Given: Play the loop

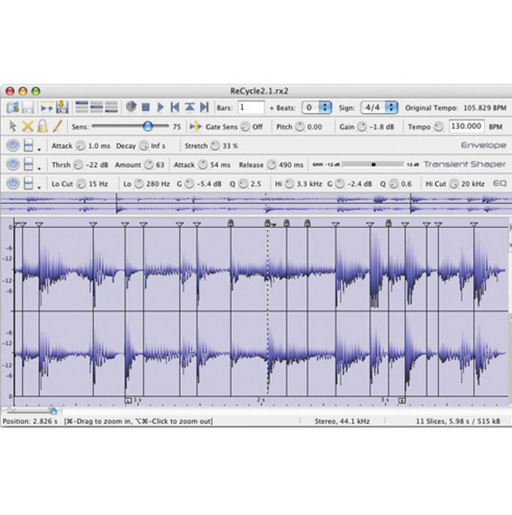Looking at the screenshot, I should pos(160,107).
